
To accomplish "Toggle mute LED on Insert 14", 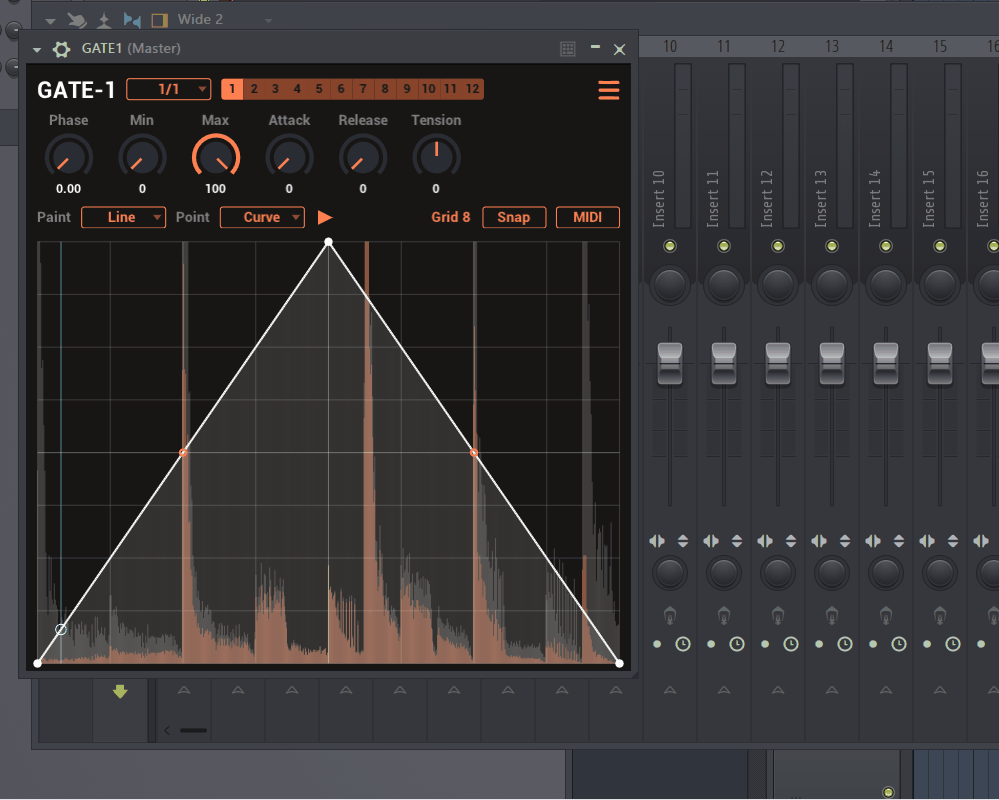I will [886, 246].
